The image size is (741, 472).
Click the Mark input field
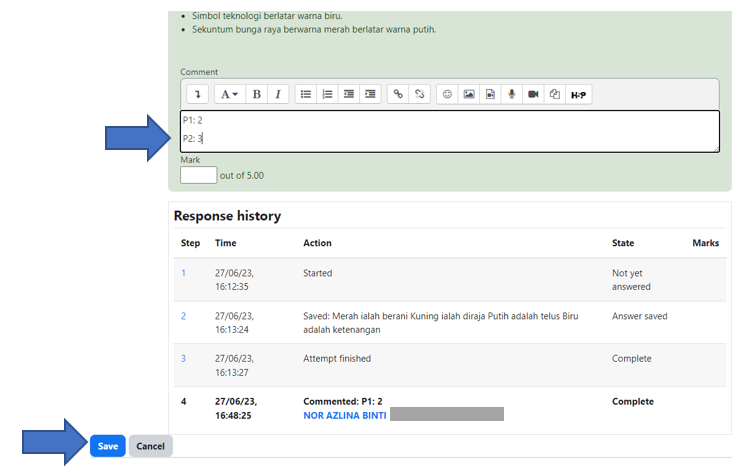coord(198,175)
